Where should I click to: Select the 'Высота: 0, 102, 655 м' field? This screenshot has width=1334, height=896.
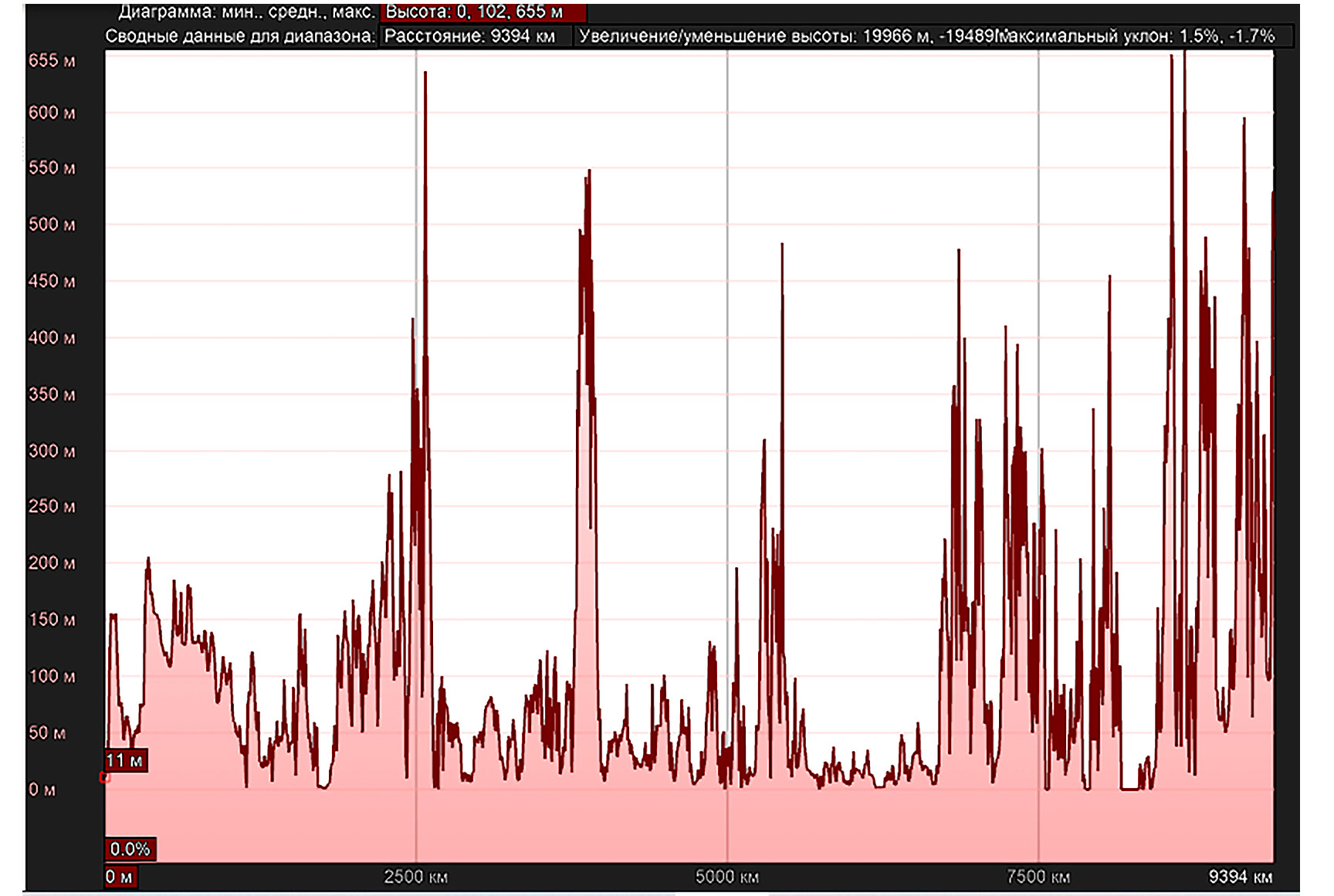[482, 12]
